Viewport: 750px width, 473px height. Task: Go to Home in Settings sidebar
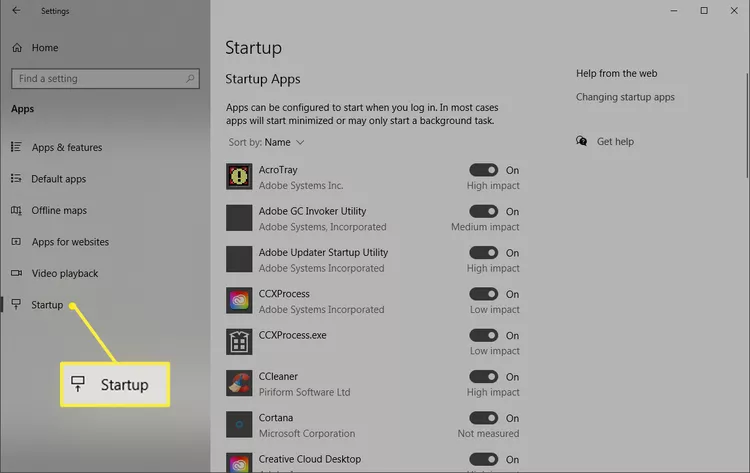pos(44,47)
